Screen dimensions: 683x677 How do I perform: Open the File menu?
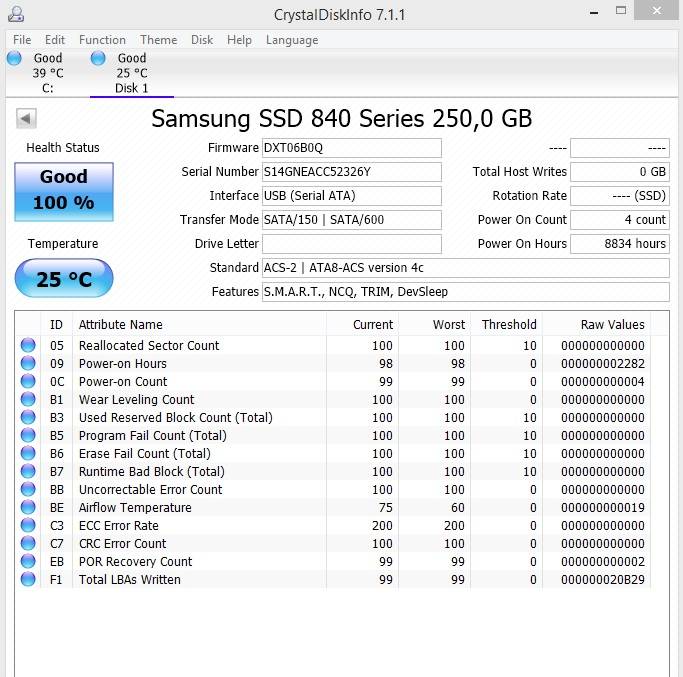(22, 40)
